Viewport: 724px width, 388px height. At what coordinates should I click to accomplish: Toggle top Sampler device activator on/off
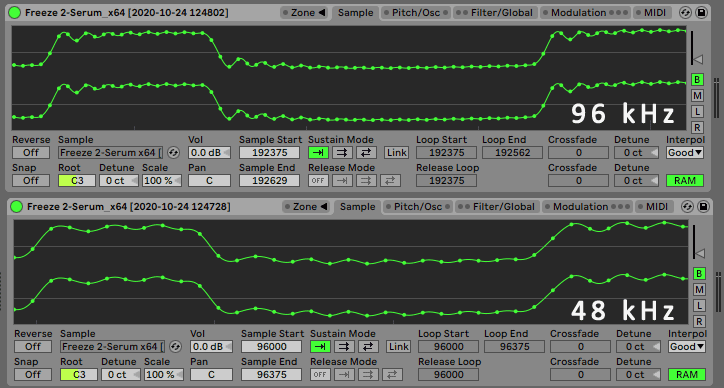(15, 12)
